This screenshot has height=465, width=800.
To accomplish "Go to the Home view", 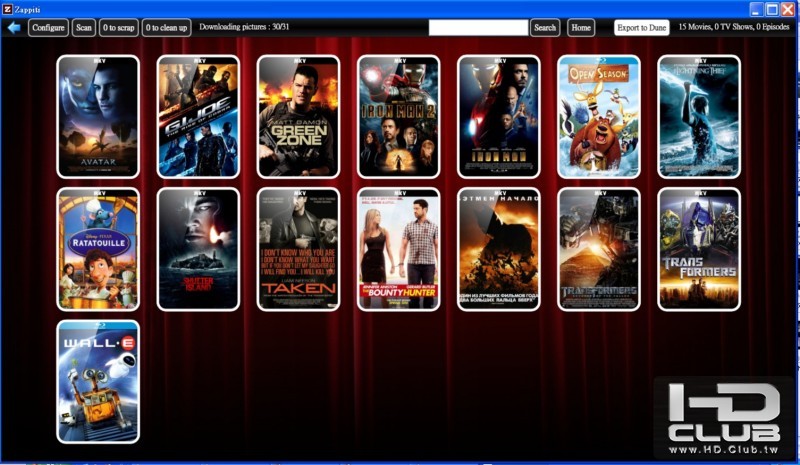I will pyautogui.click(x=581, y=28).
